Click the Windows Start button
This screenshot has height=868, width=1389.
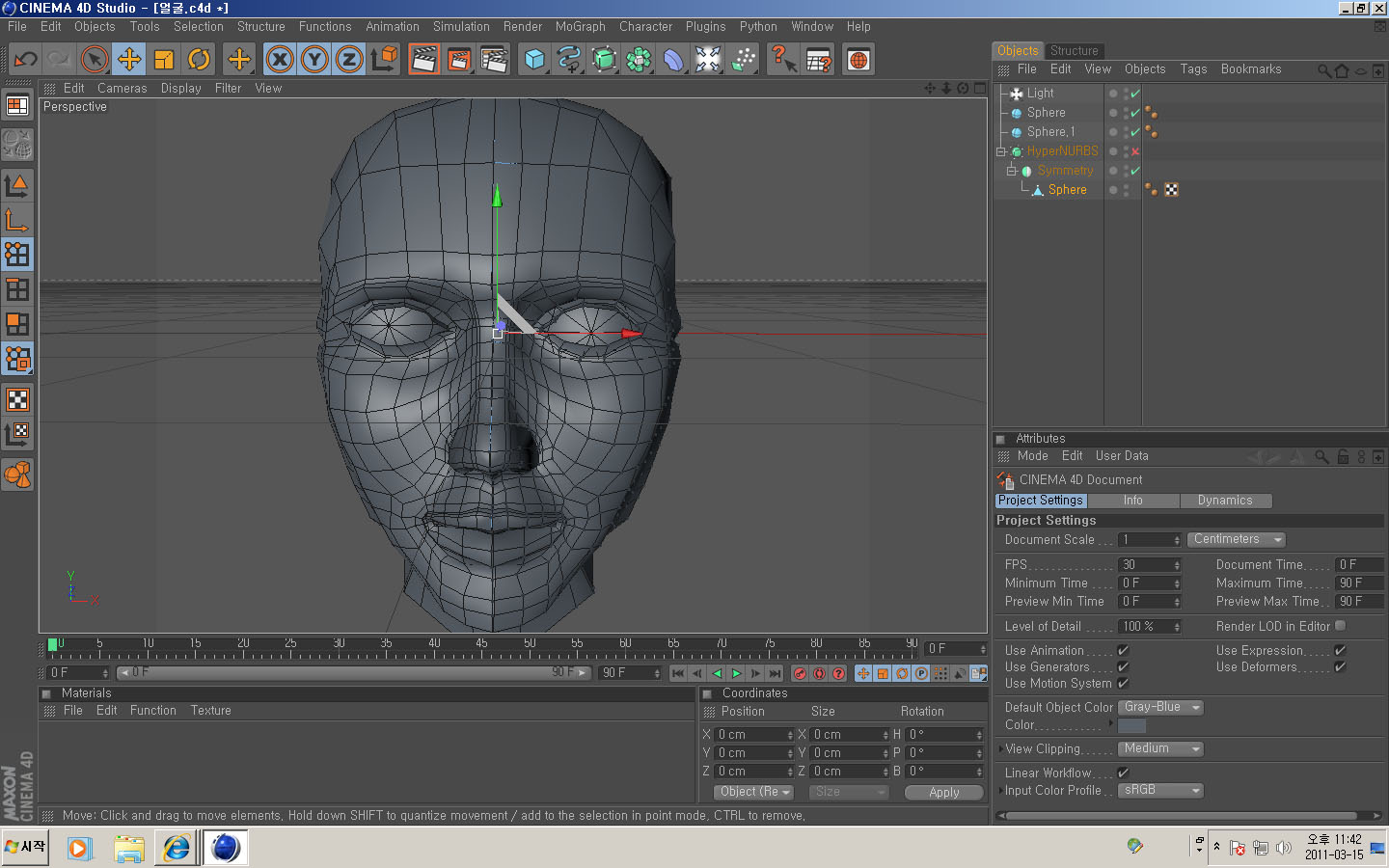pos(26,847)
